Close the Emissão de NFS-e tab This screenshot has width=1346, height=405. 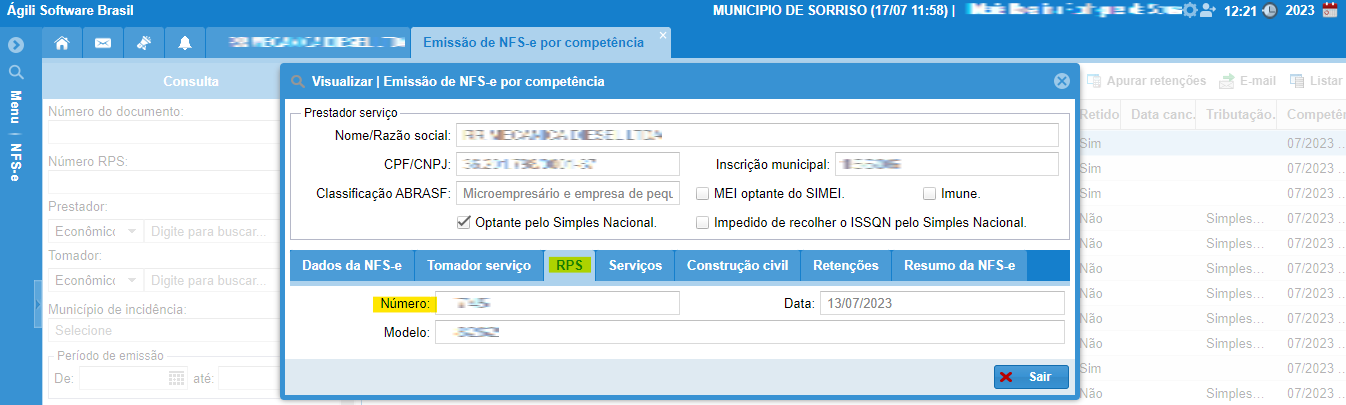(x=662, y=35)
